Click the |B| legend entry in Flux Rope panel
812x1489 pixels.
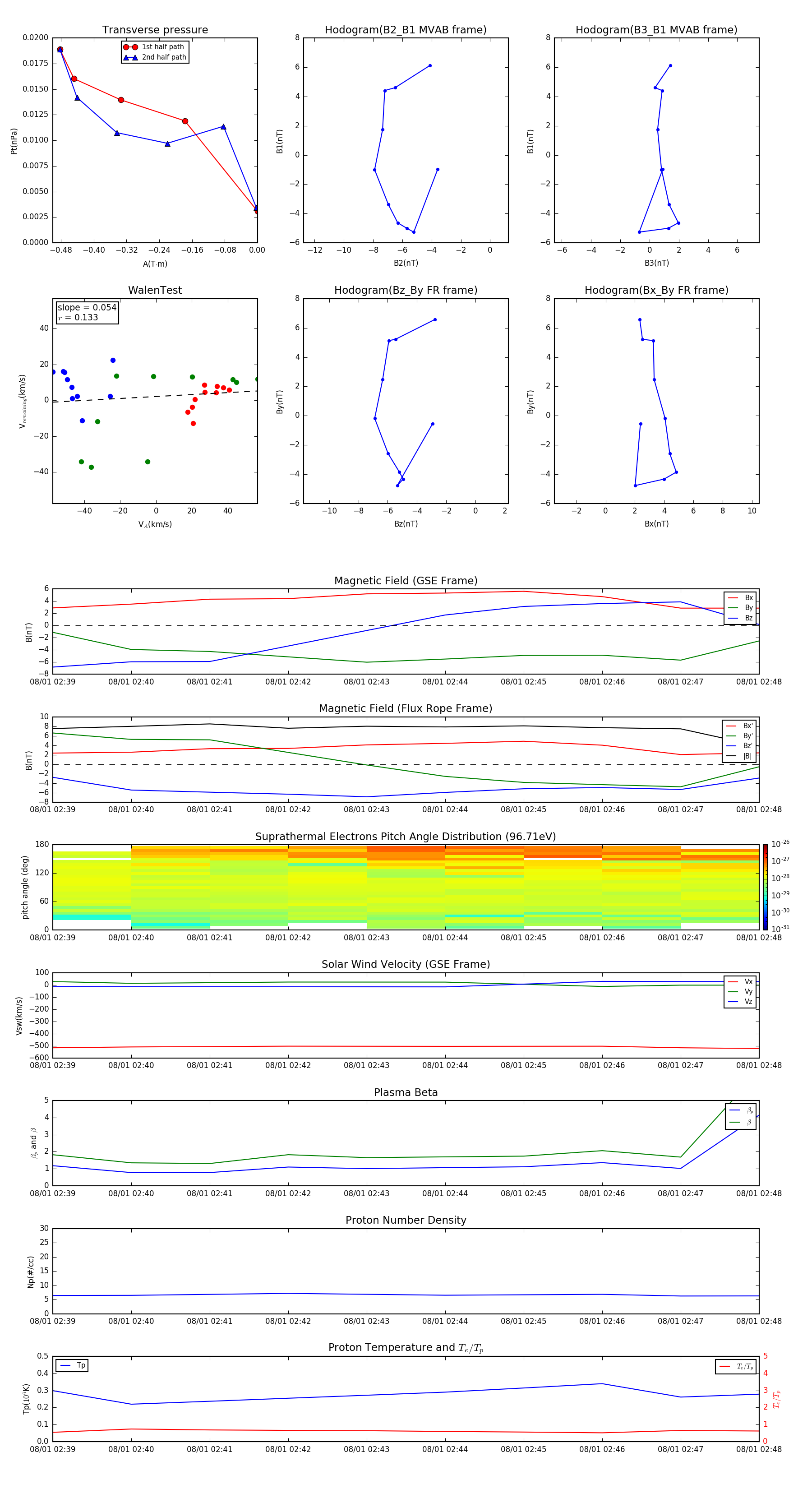point(739,756)
